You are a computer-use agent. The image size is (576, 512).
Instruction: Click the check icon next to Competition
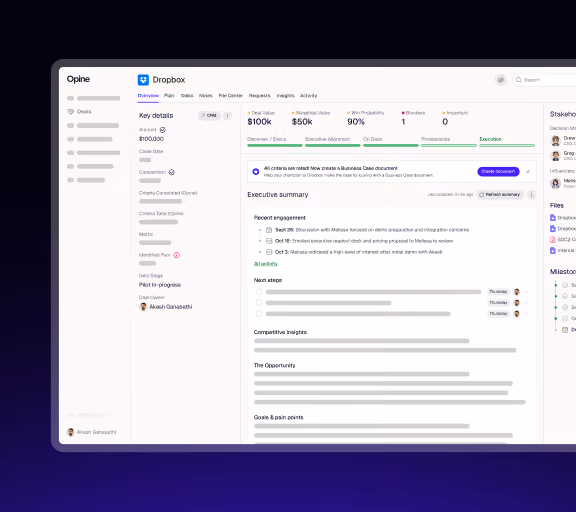172,172
